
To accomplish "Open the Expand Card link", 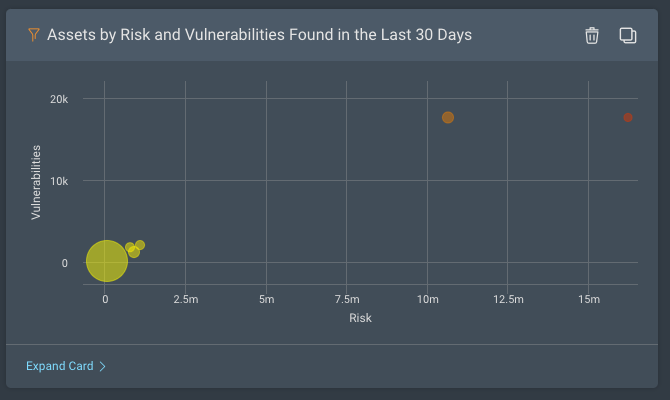I will 60,367.
